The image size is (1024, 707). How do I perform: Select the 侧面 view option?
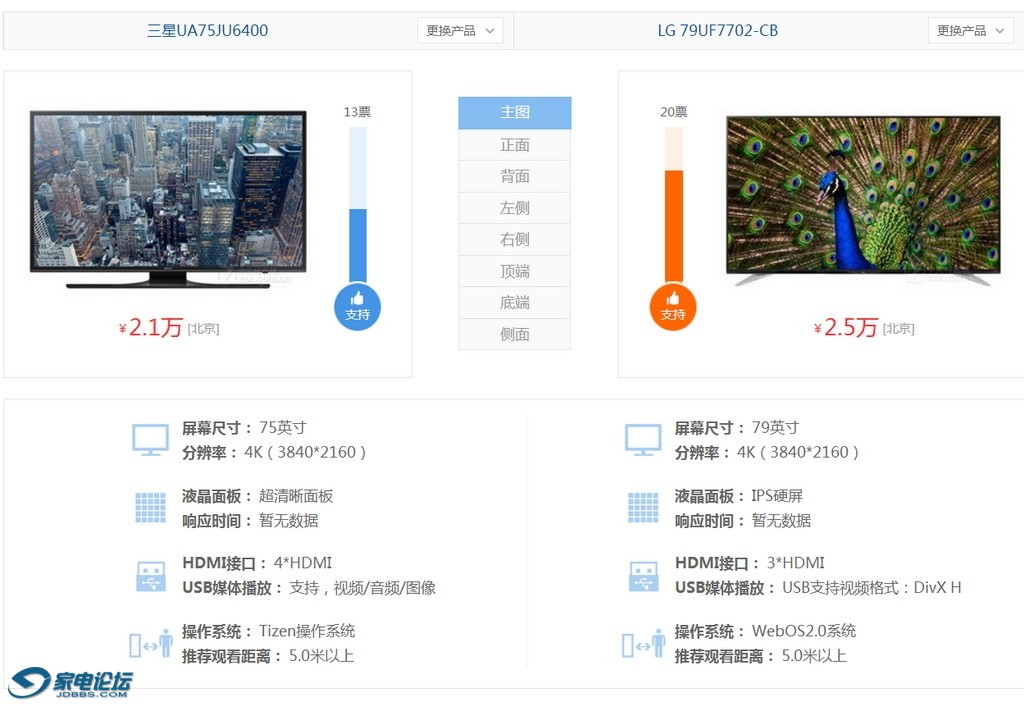[x=514, y=334]
